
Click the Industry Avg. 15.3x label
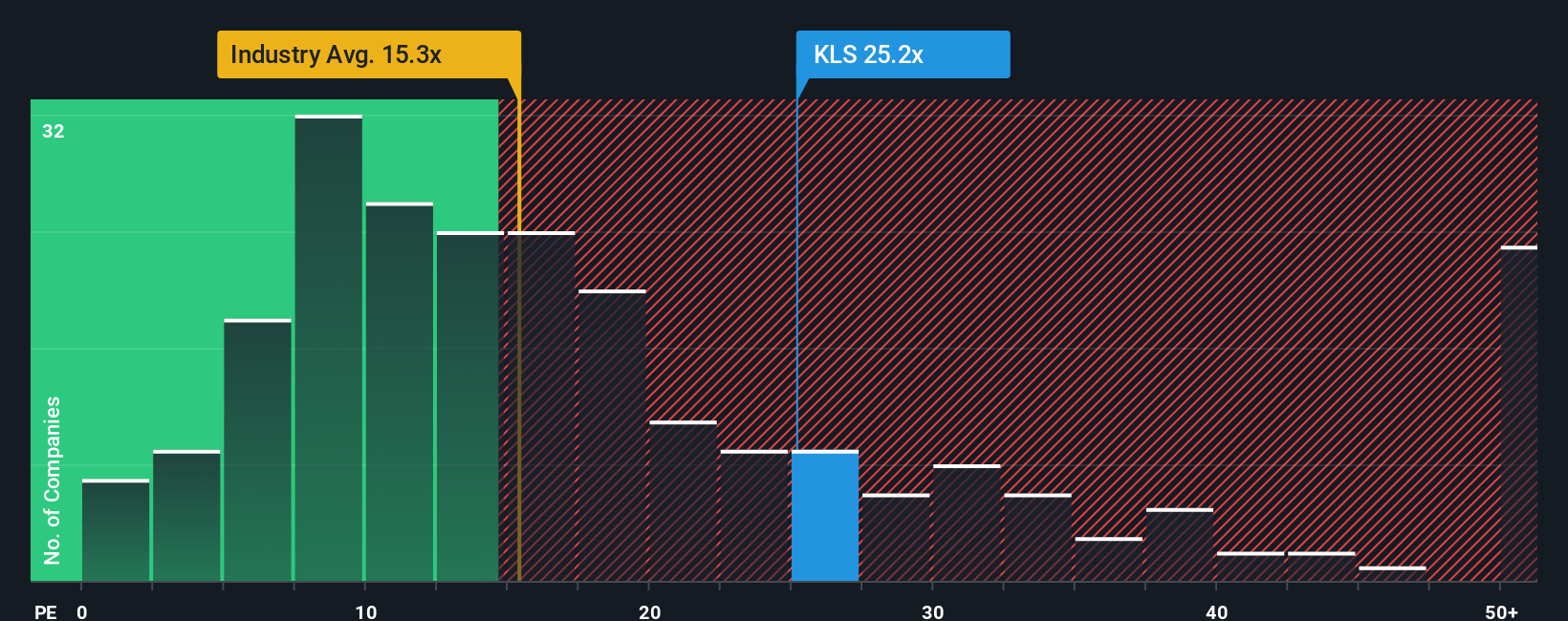point(369,54)
